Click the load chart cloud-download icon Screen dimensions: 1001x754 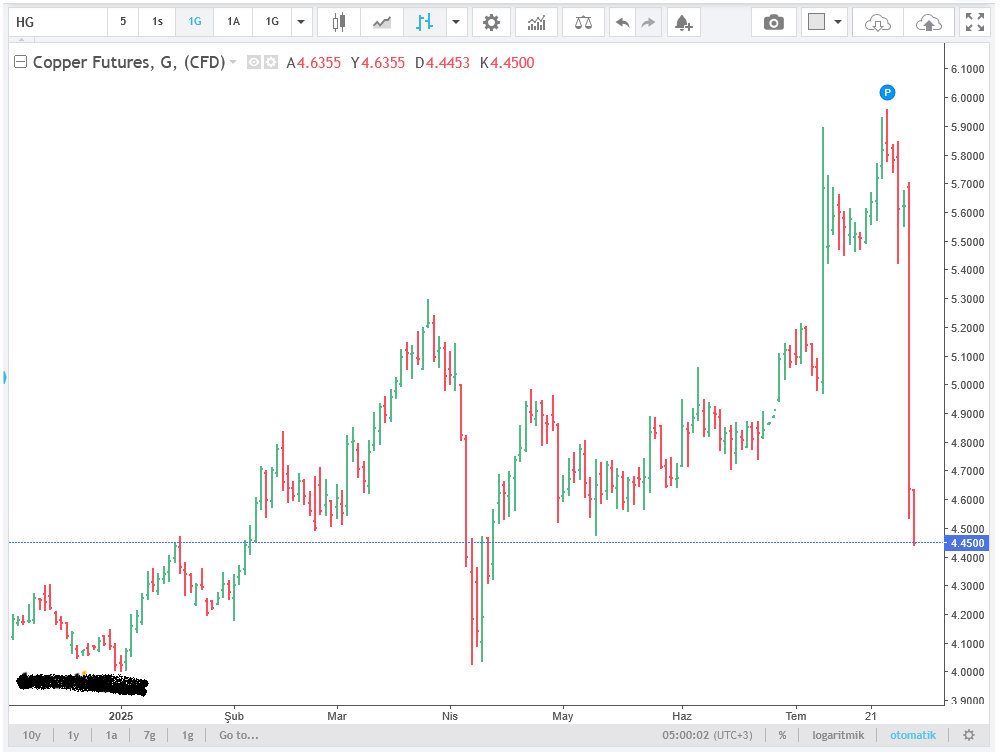pos(877,21)
